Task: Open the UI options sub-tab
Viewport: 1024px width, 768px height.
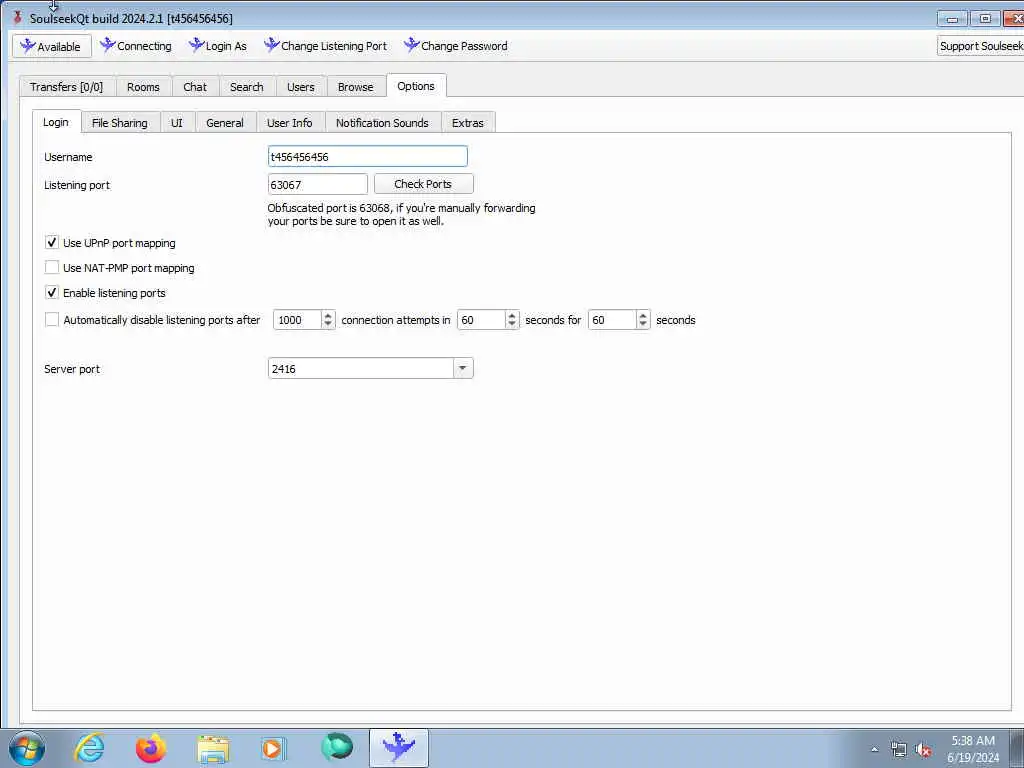Action: tap(176, 123)
